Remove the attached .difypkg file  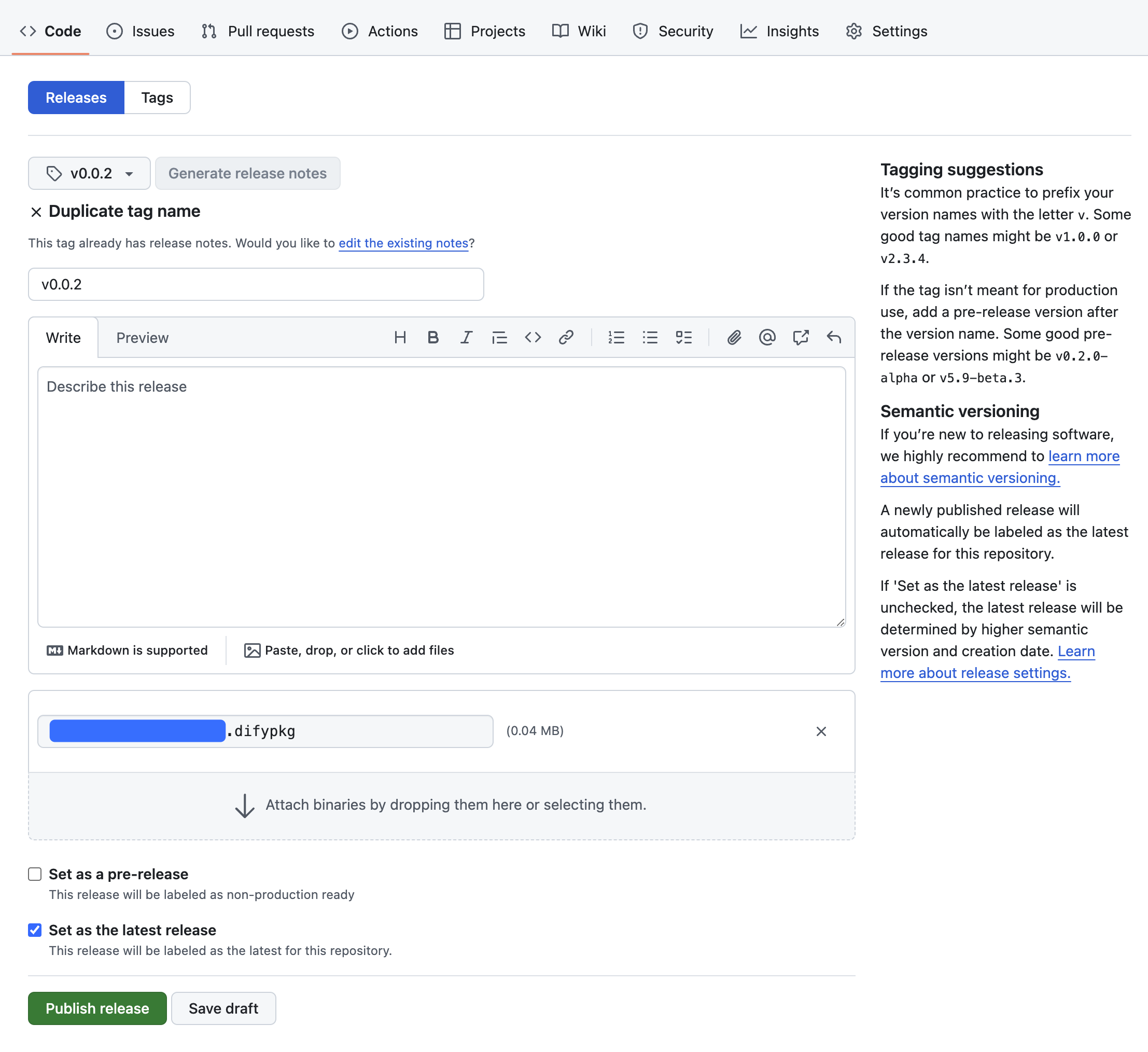pos(821,731)
